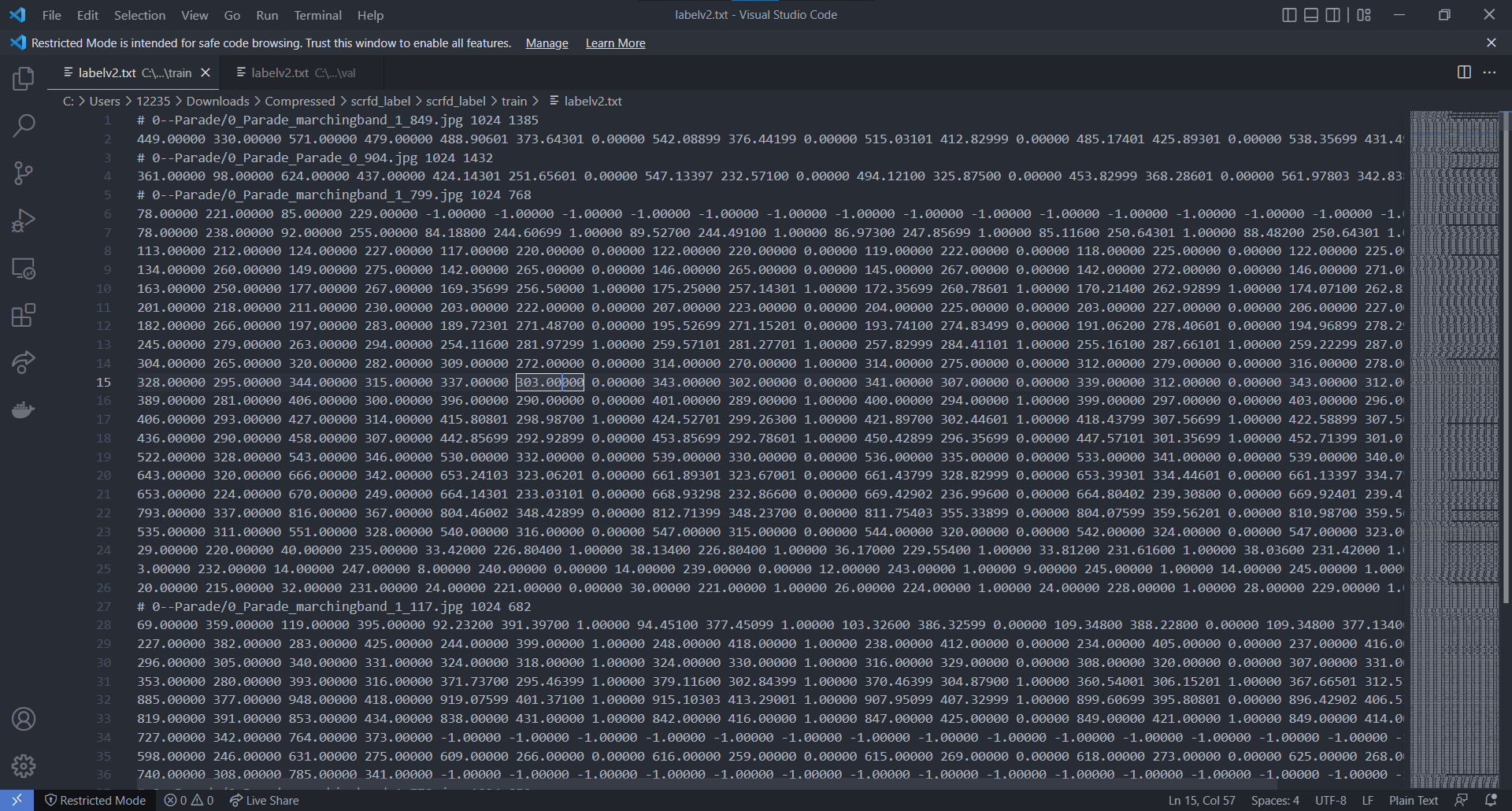The height and width of the screenshot is (811, 1512).
Task: Place cursor on 0_Parade_marchingband_1_117.jpg line
Action: click(x=334, y=606)
